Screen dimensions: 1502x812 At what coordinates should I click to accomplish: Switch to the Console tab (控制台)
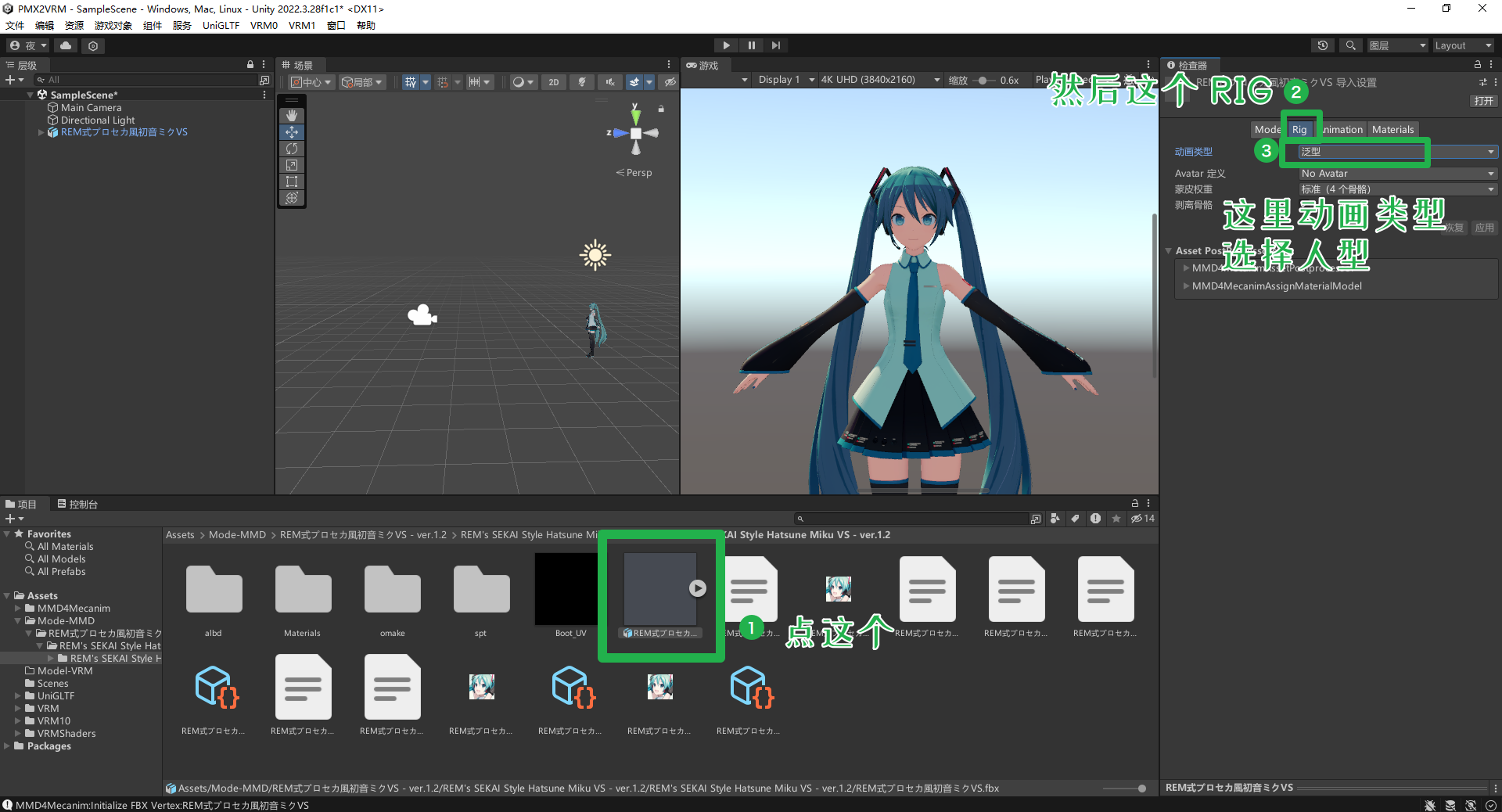[x=77, y=505]
